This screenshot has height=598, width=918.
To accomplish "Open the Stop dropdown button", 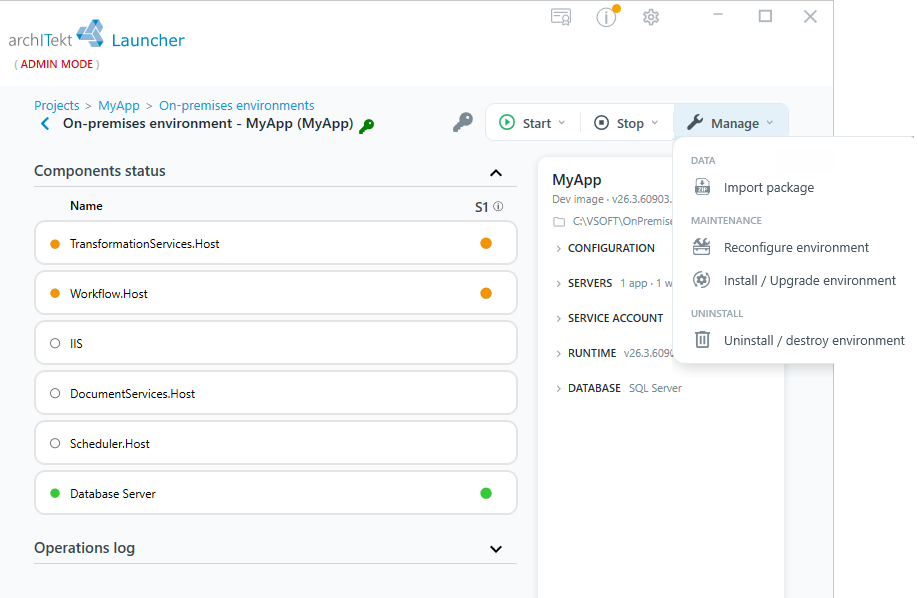I will point(627,123).
